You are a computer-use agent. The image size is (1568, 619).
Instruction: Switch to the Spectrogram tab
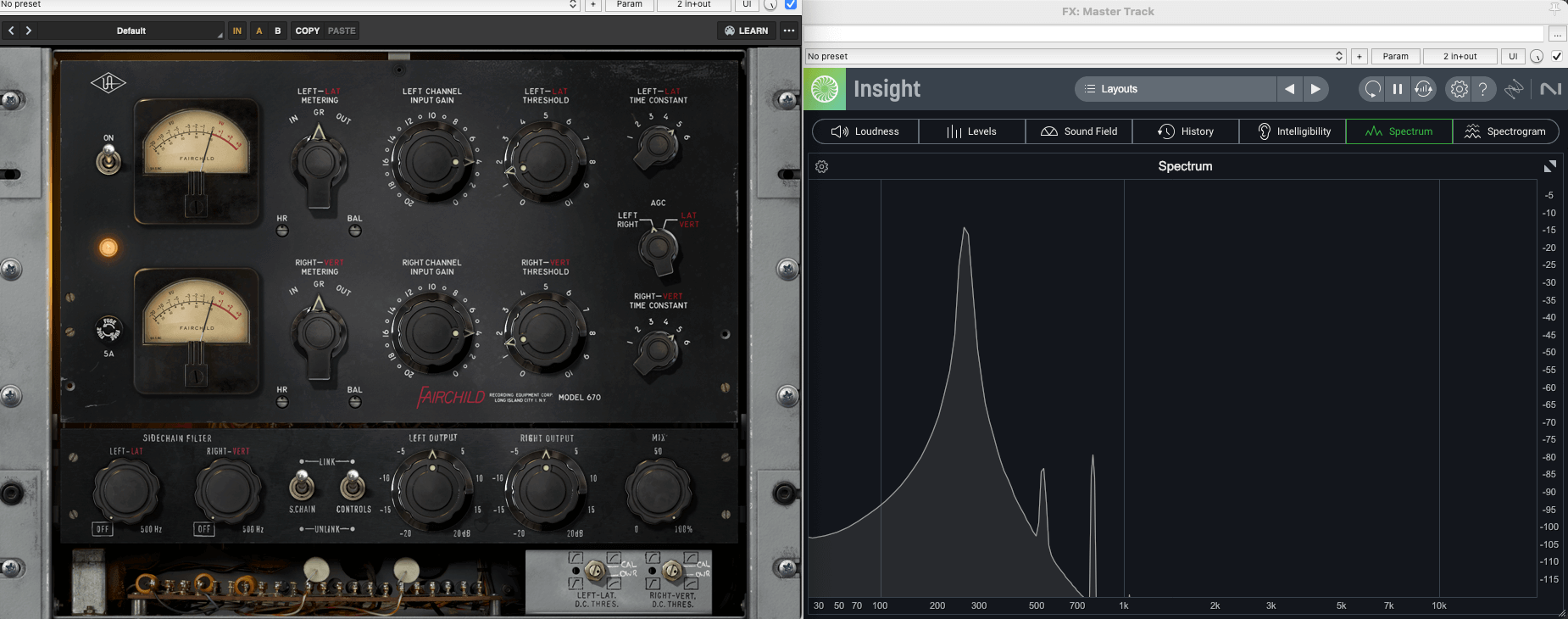[x=1505, y=131]
